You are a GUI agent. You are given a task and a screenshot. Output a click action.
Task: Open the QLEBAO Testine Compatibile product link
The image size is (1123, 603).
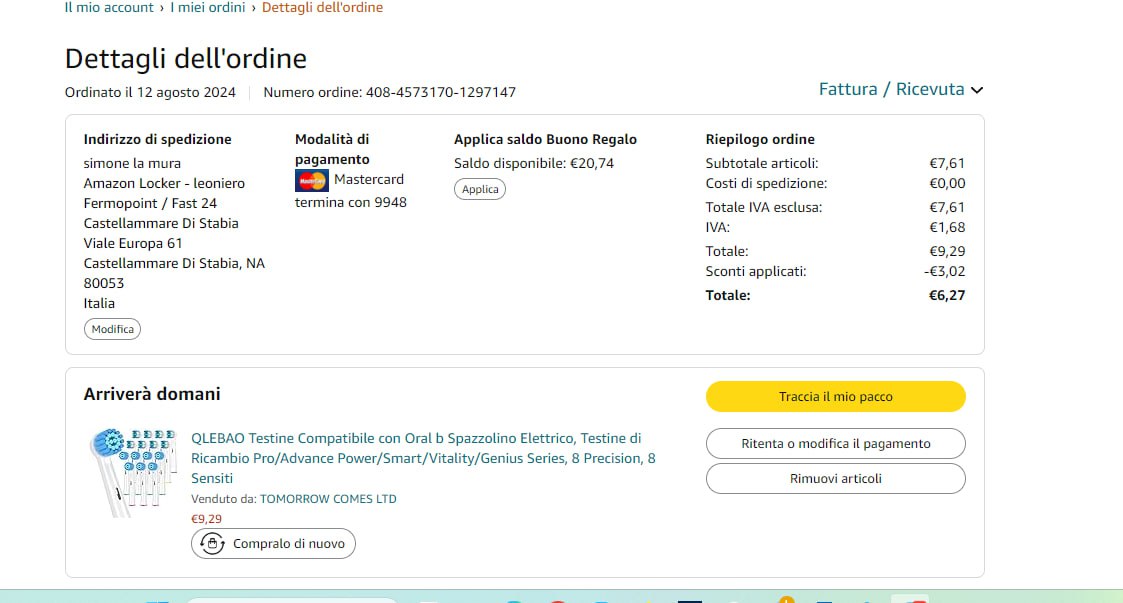[x=423, y=458]
